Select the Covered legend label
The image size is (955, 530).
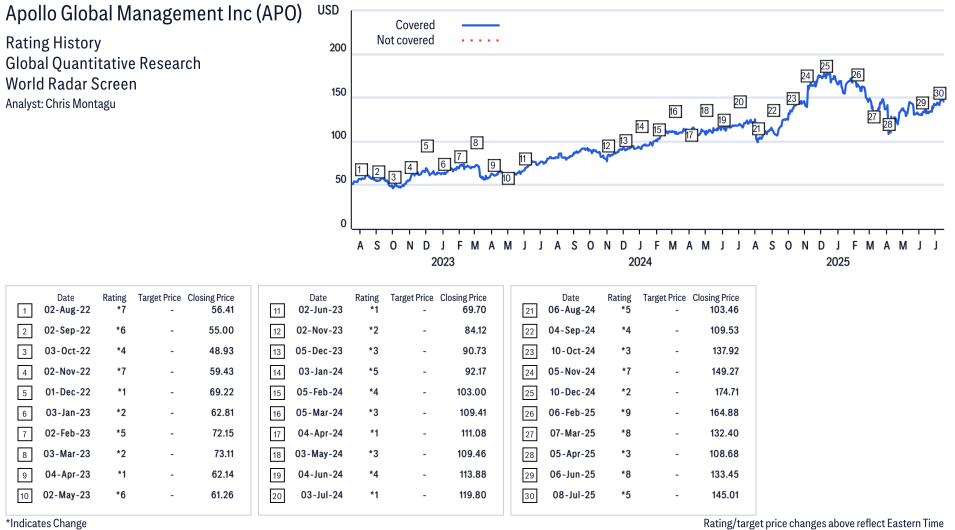pos(415,25)
